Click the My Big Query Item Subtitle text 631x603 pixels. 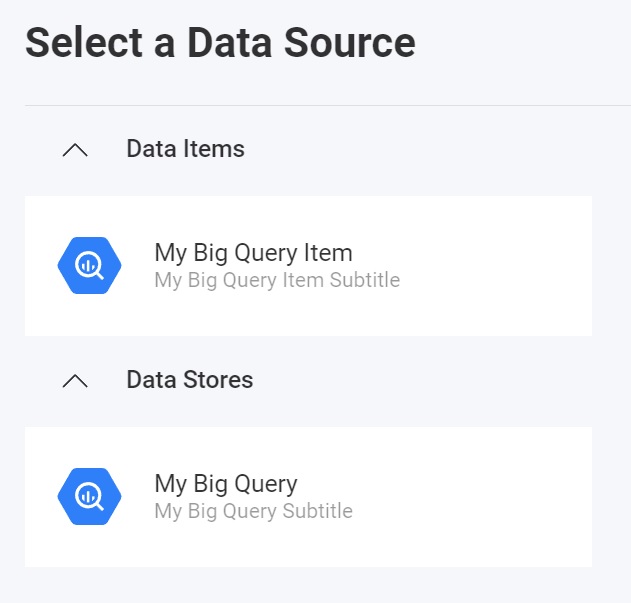coord(277,280)
